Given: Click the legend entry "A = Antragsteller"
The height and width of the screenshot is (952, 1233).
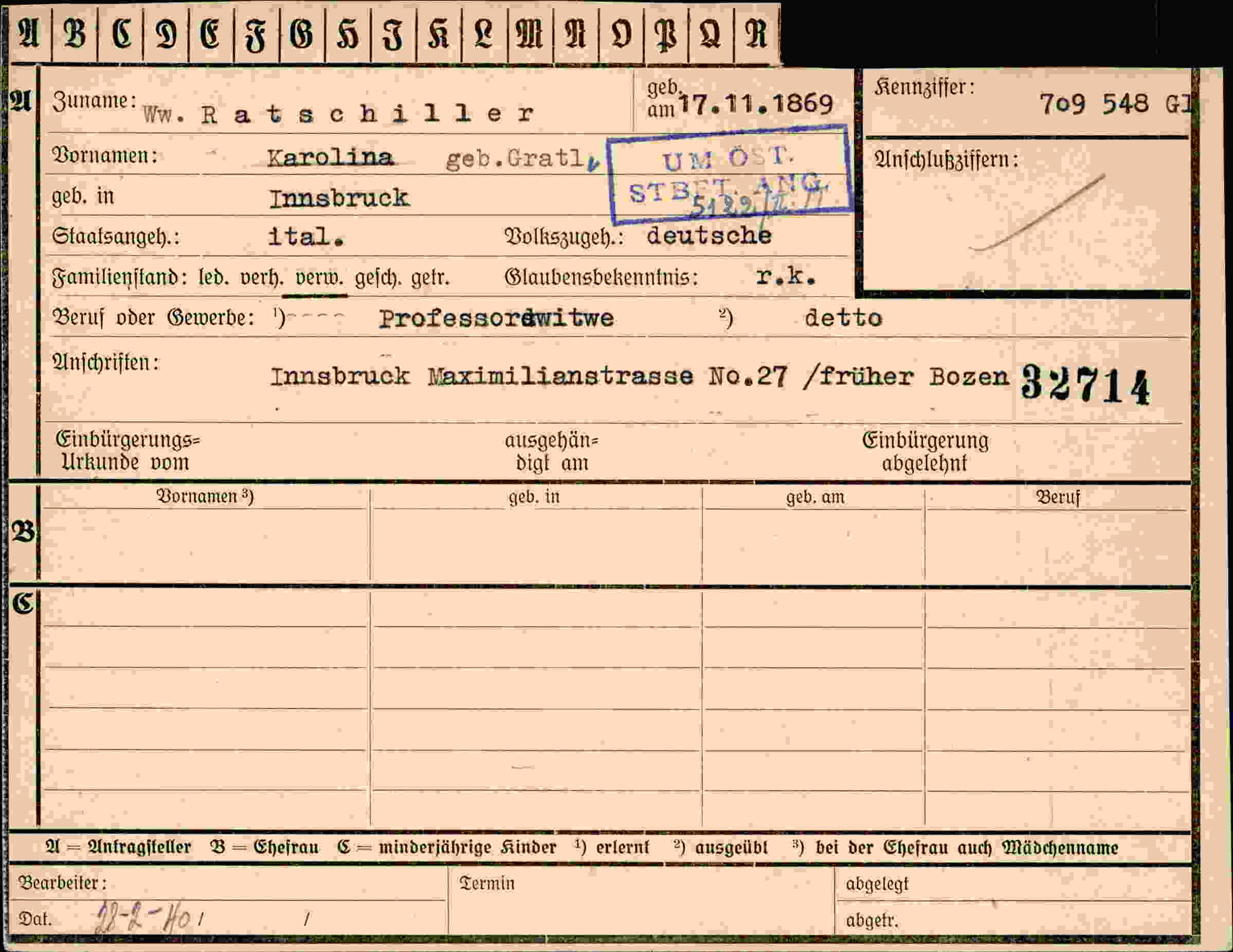Looking at the screenshot, I should 118,848.
